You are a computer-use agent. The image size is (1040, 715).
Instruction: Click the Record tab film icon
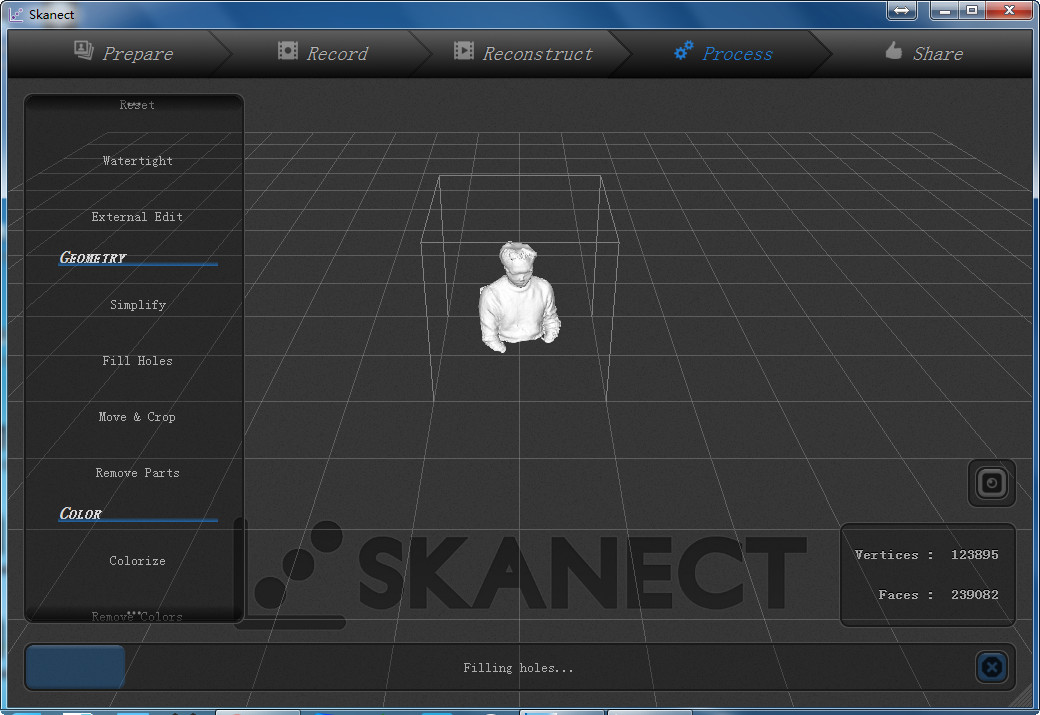point(287,50)
